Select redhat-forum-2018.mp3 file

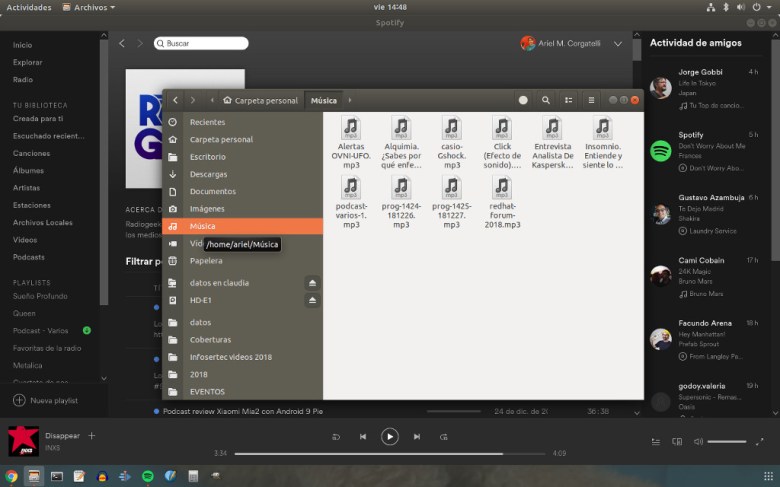(x=502, y=201)
